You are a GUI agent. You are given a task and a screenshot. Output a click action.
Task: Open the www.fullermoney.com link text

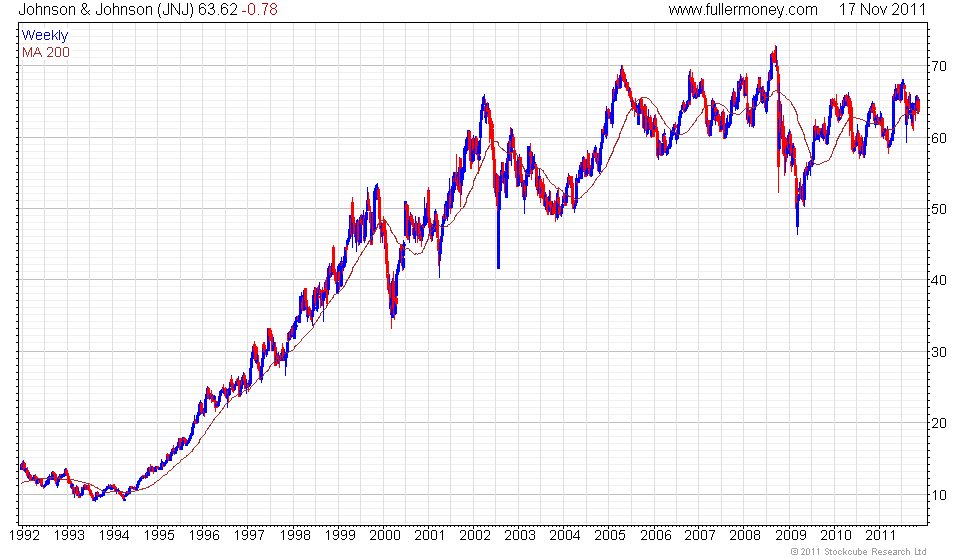pyautogui.click(x=743, y=10)
